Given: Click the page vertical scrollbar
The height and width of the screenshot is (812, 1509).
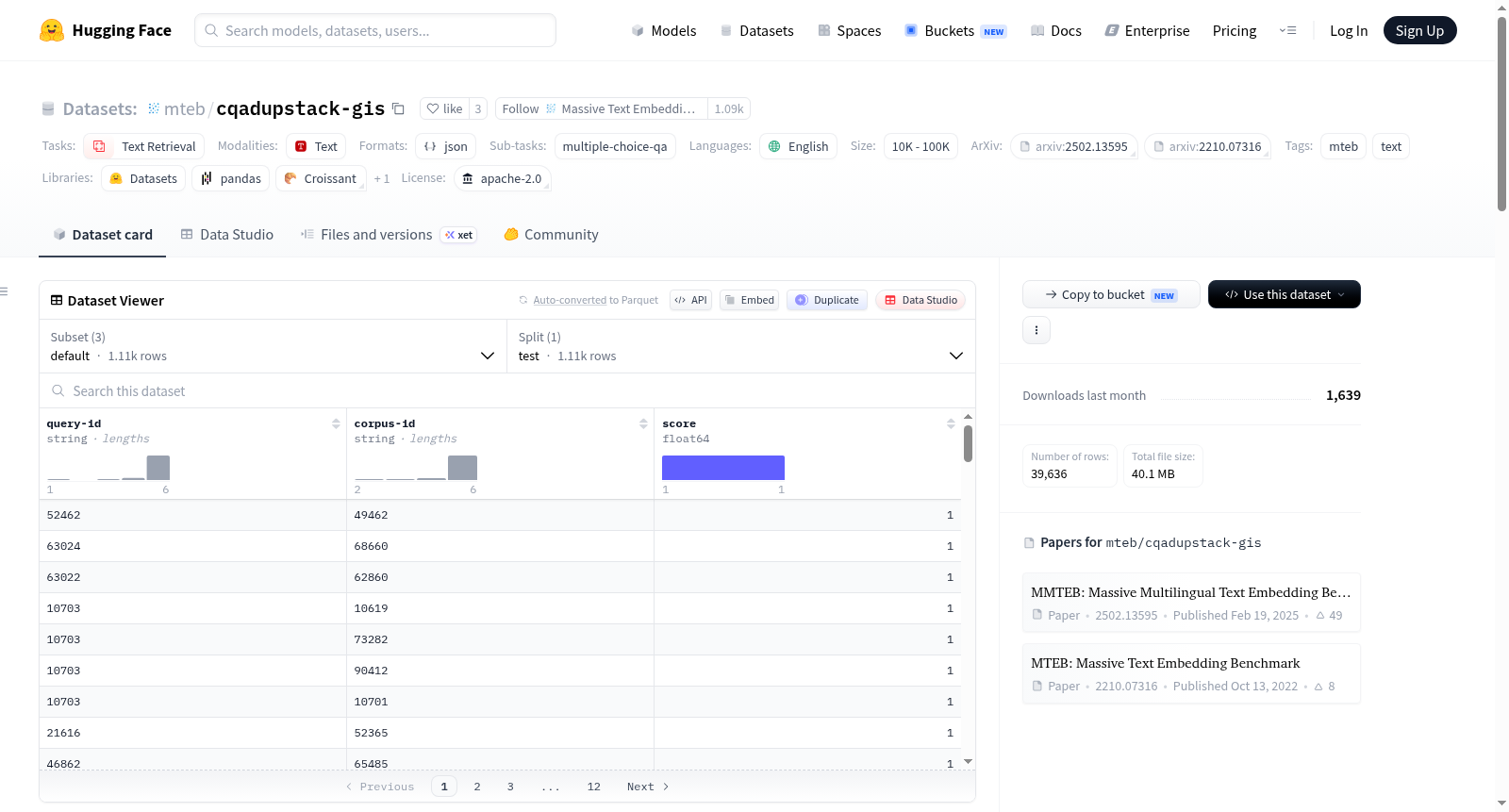Looking at the screenshot, I should pos(1501,113).
